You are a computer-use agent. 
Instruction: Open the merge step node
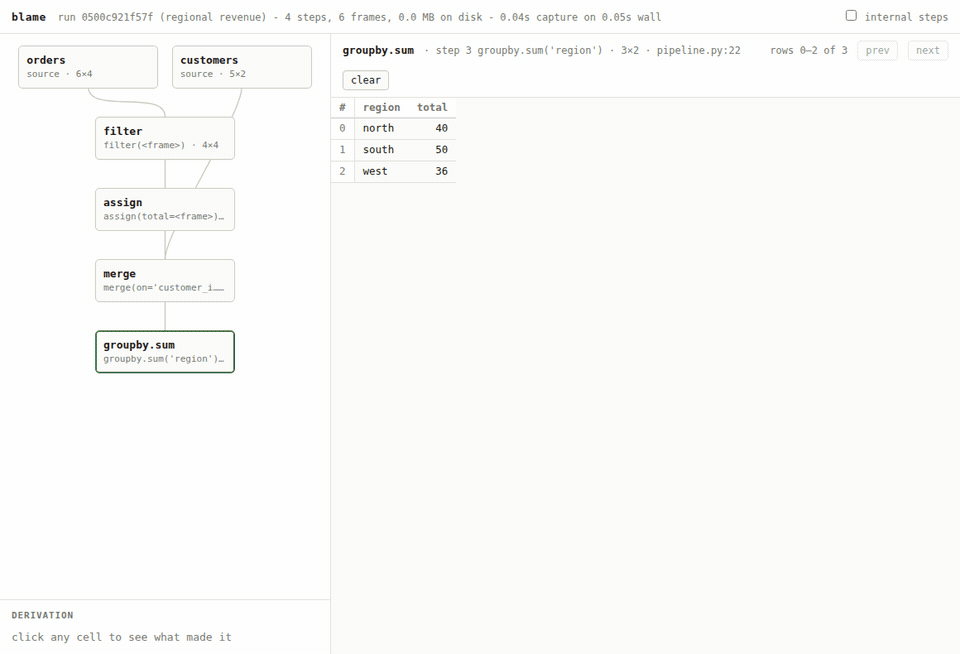click(165, 280)
